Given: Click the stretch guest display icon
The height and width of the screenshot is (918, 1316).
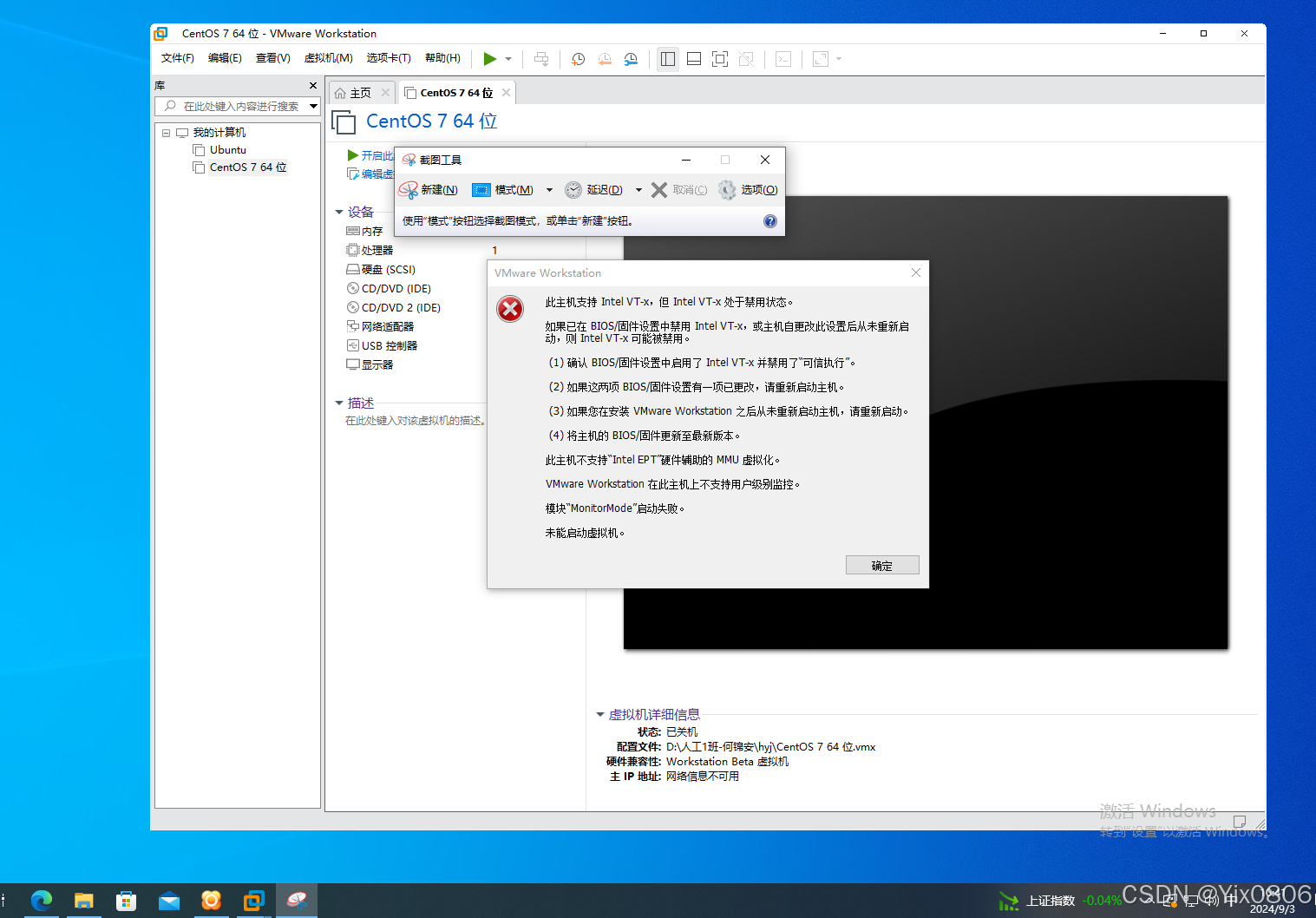Looking at the screenshot, I should [821, 59].
